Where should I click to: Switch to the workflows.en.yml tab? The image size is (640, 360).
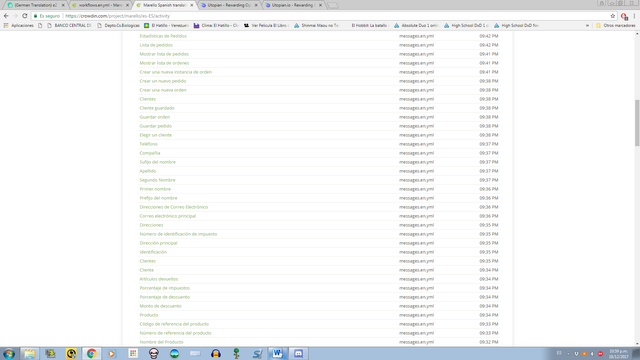(99, 5)
